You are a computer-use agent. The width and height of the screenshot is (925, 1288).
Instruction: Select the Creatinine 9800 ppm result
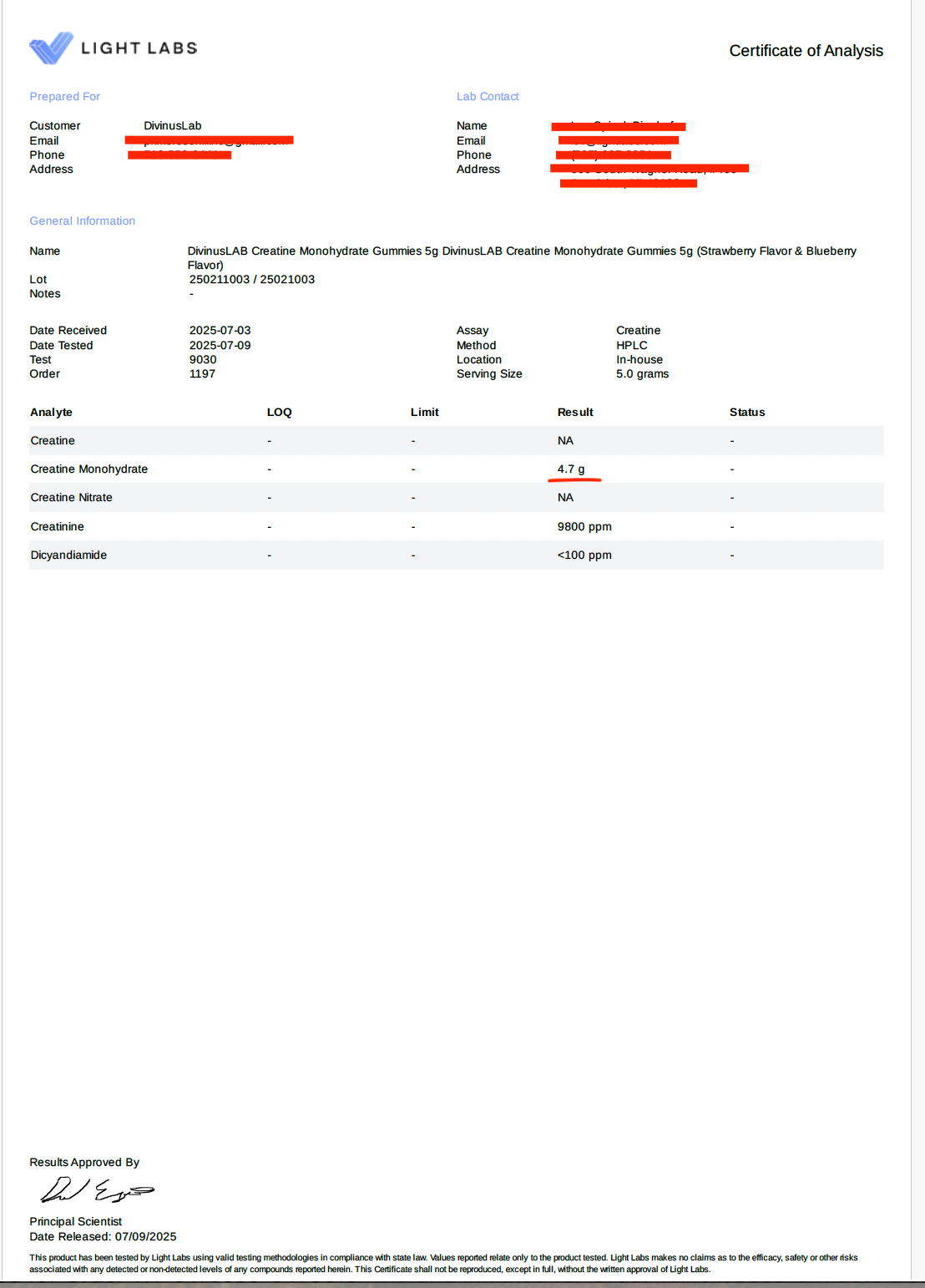pos(584,527)
